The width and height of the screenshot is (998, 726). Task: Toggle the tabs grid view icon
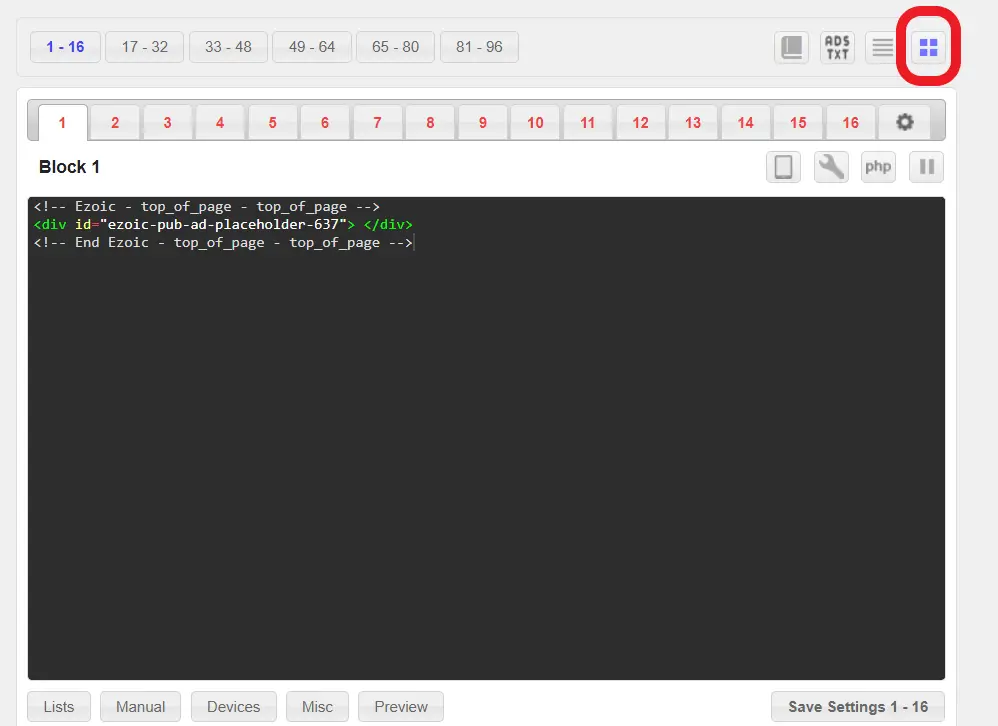[928, 47]
